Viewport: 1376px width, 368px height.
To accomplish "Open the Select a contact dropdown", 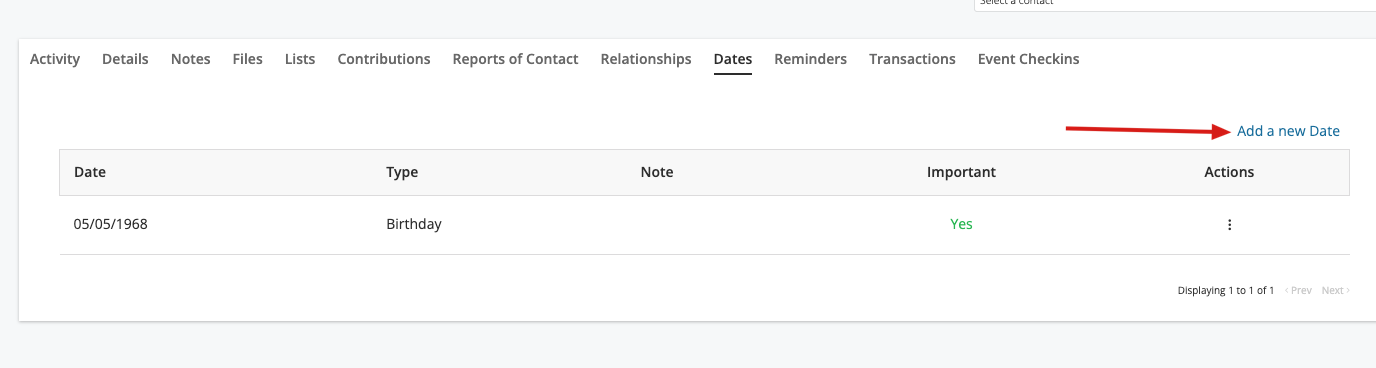I will point(1175,4).
